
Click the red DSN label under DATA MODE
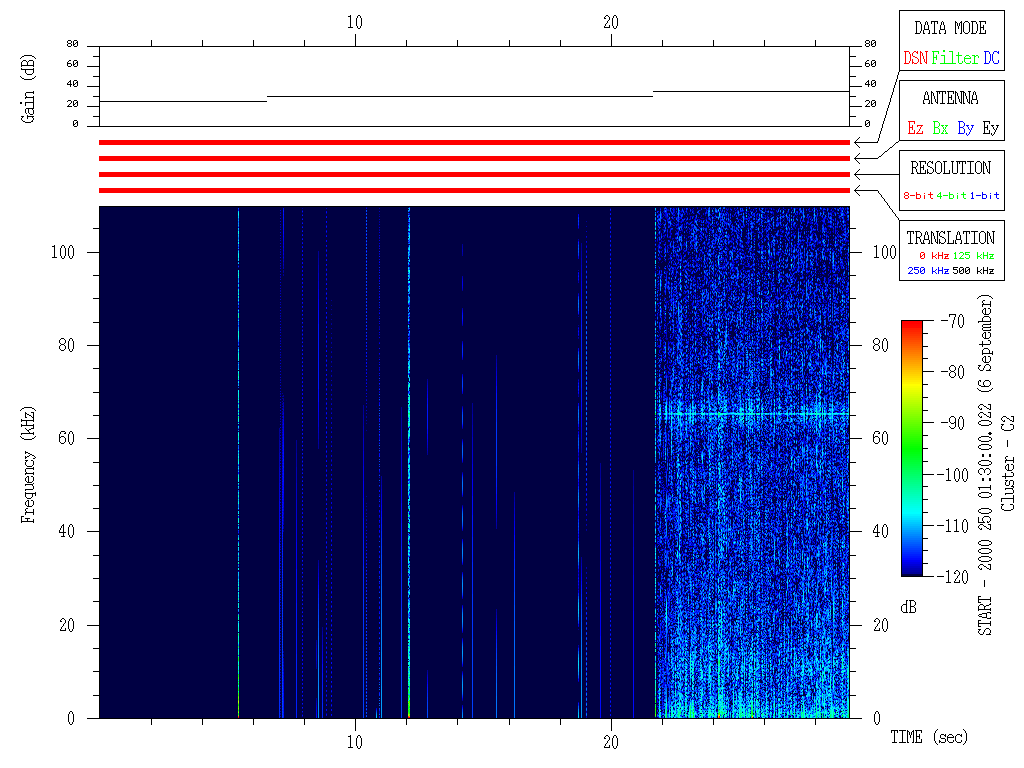(915, 58)
